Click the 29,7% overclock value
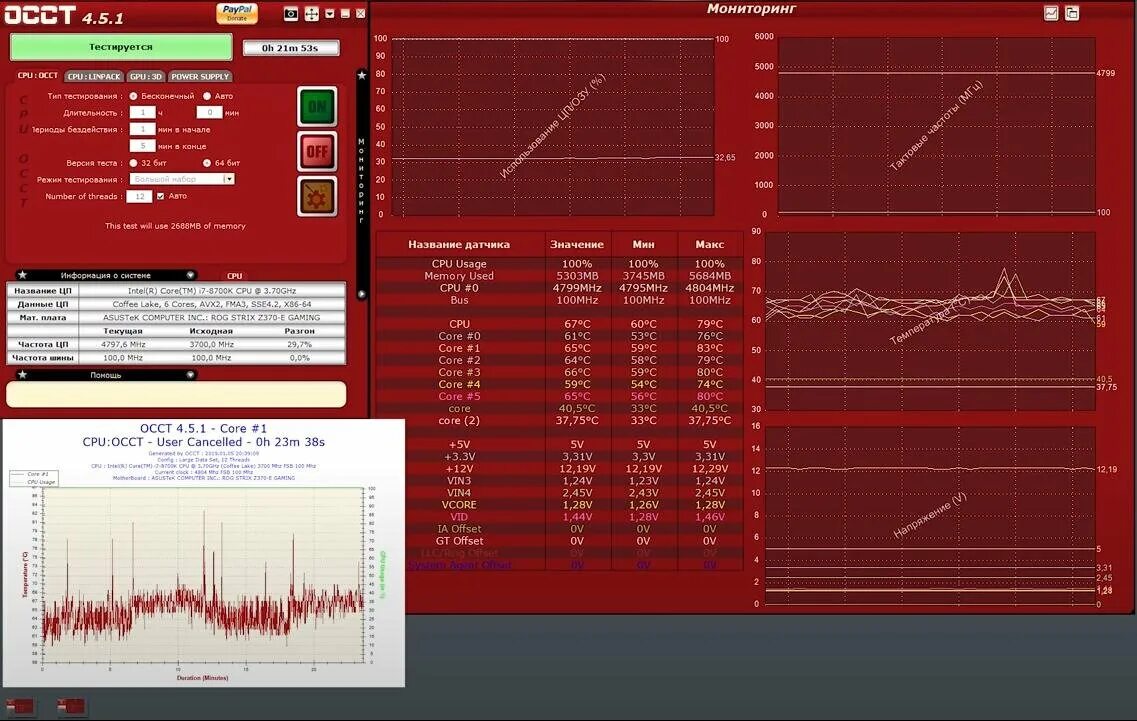Image resolution: width=1137 pixels, height=721 pixels. [x=299, y=345]
